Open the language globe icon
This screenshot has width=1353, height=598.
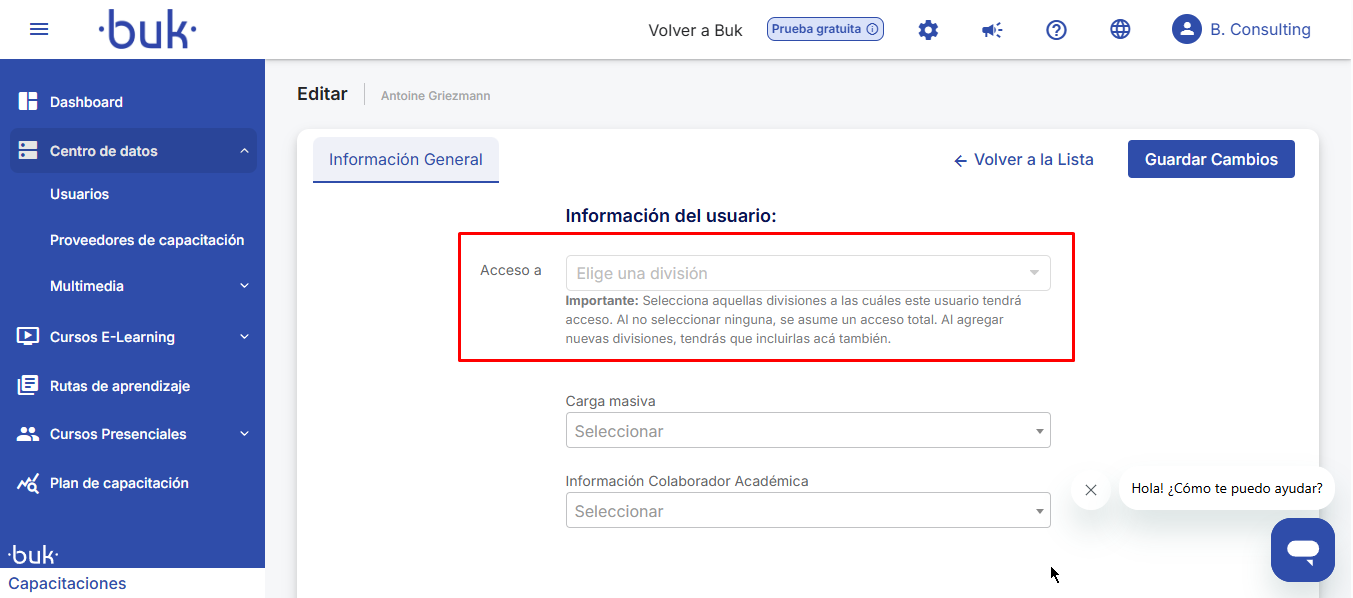1120,30
